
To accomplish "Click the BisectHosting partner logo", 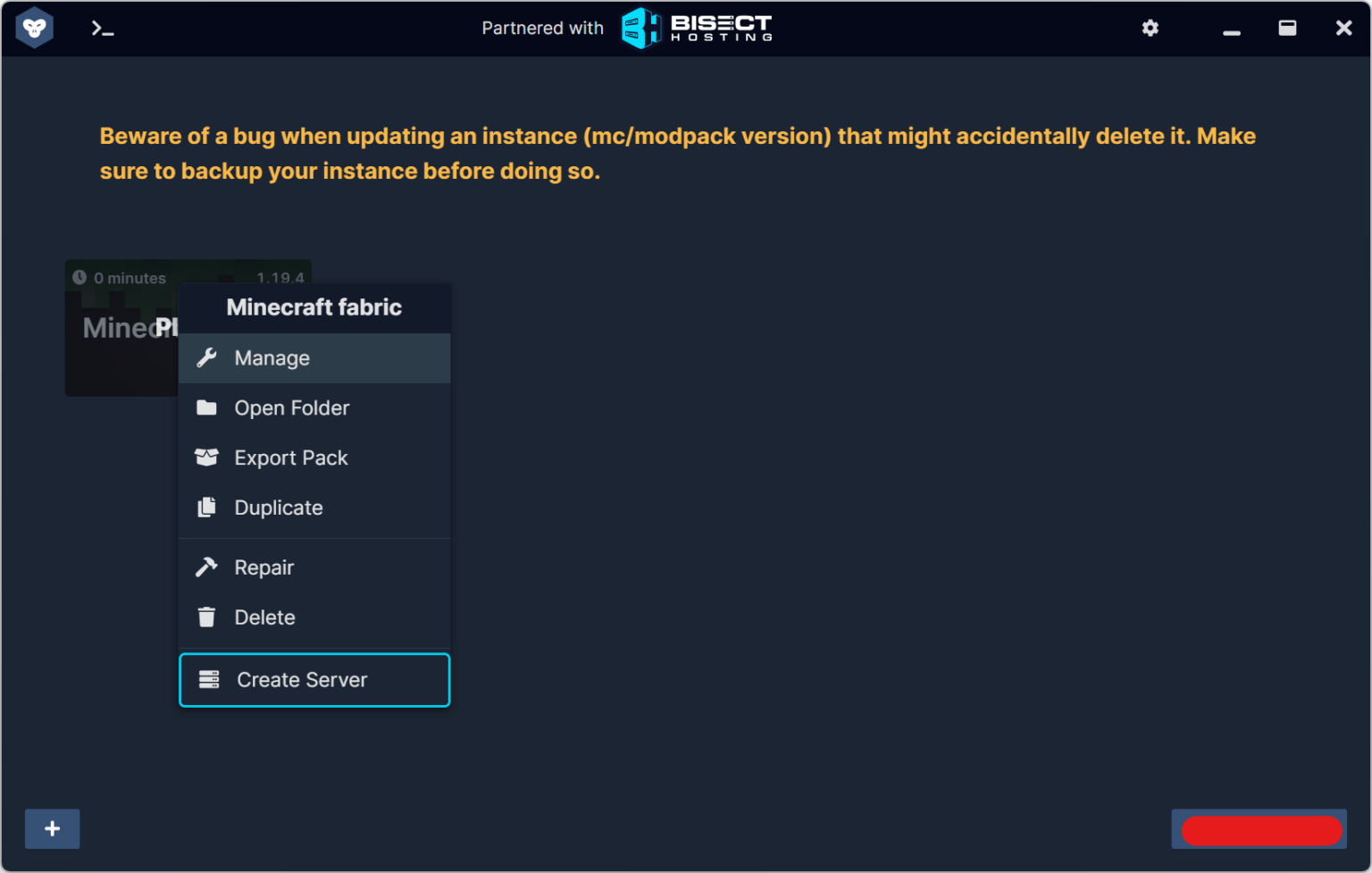I will click(697, 29).
